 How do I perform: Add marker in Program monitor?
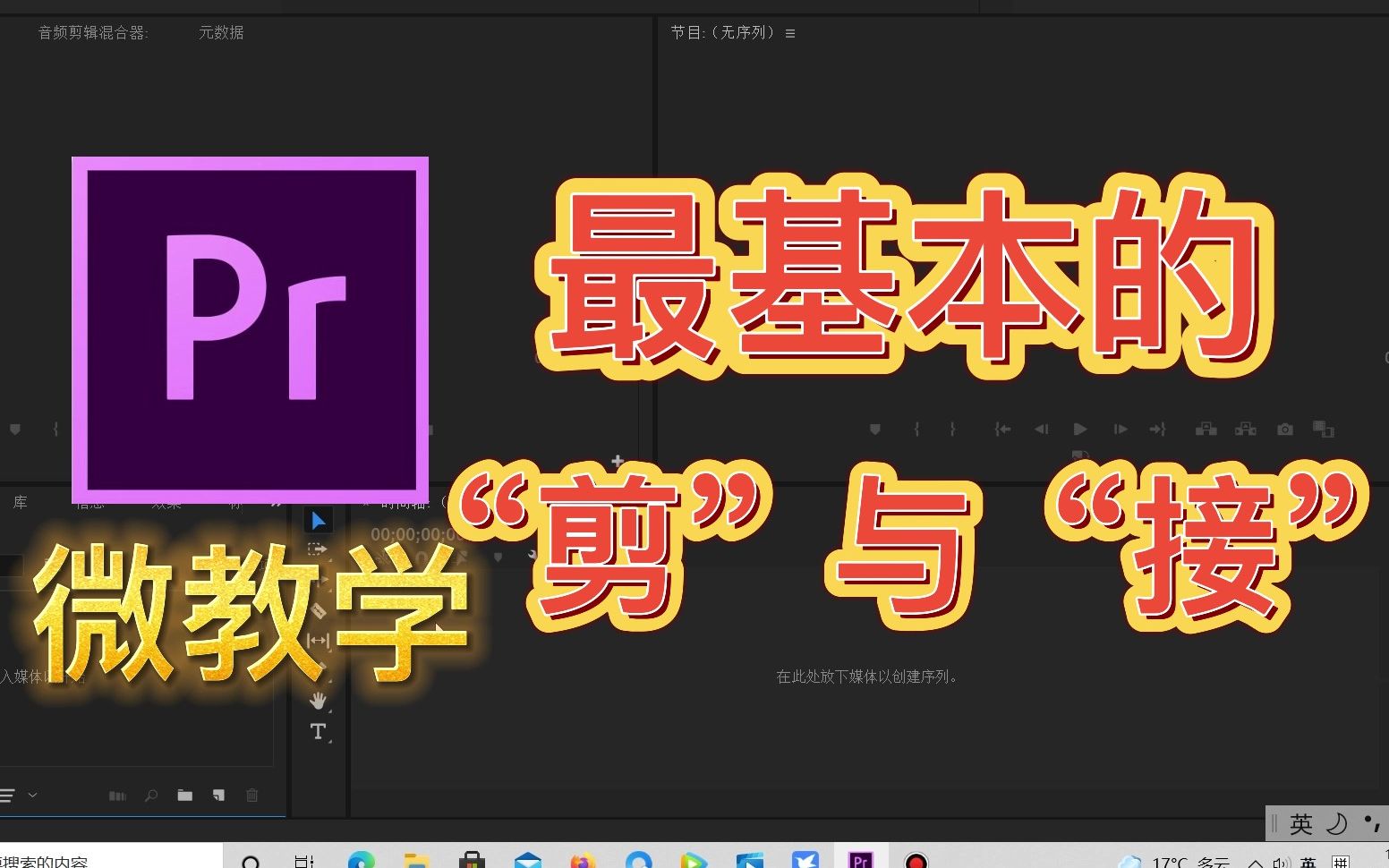pos(875,430)
